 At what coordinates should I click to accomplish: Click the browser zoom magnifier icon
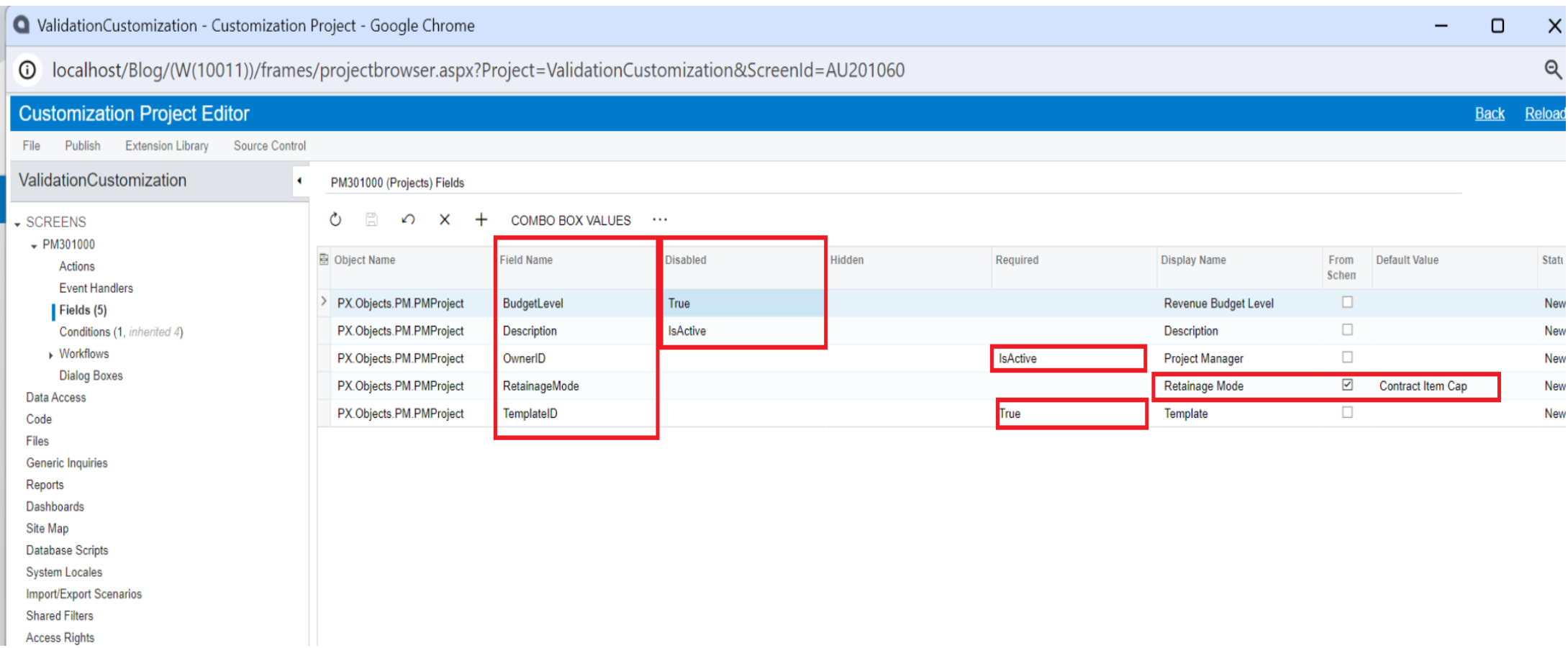point(1552,70)
